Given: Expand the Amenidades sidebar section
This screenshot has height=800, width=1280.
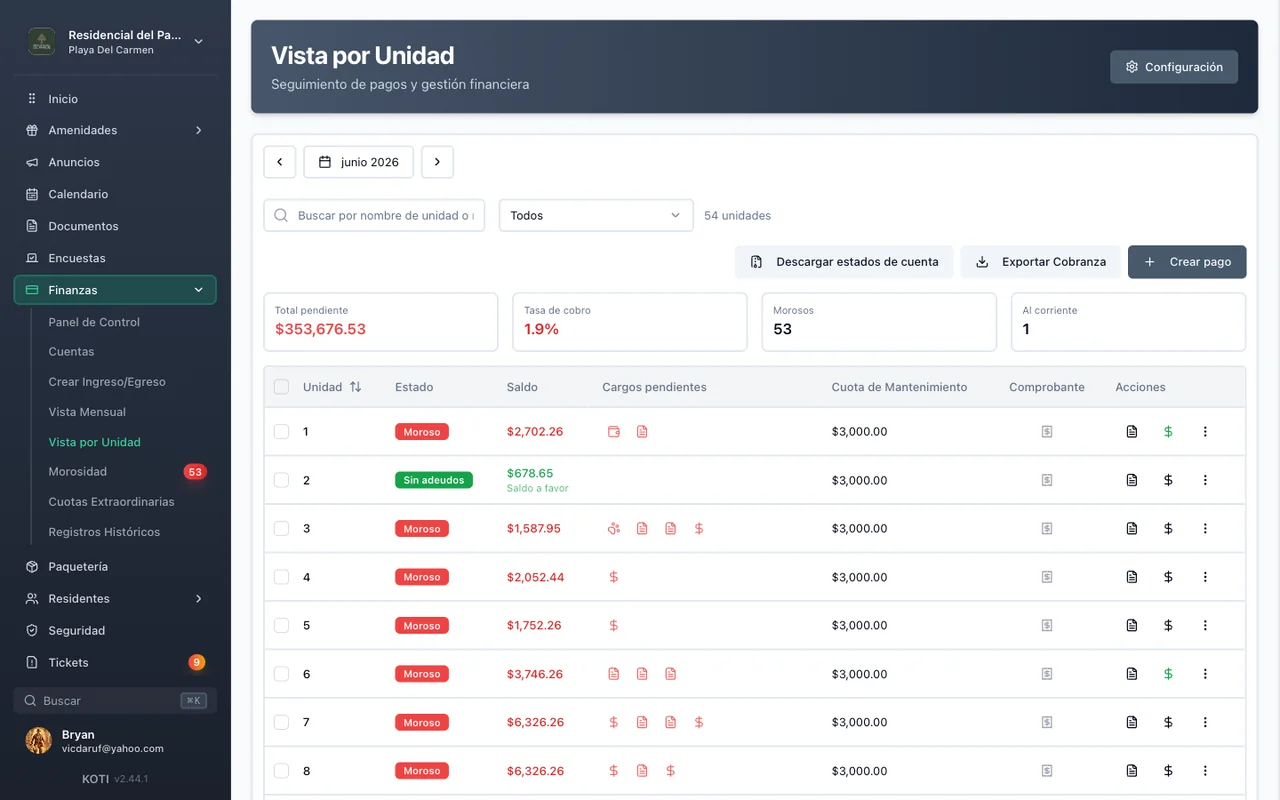Looking at the screenshot, I should 115,130.
